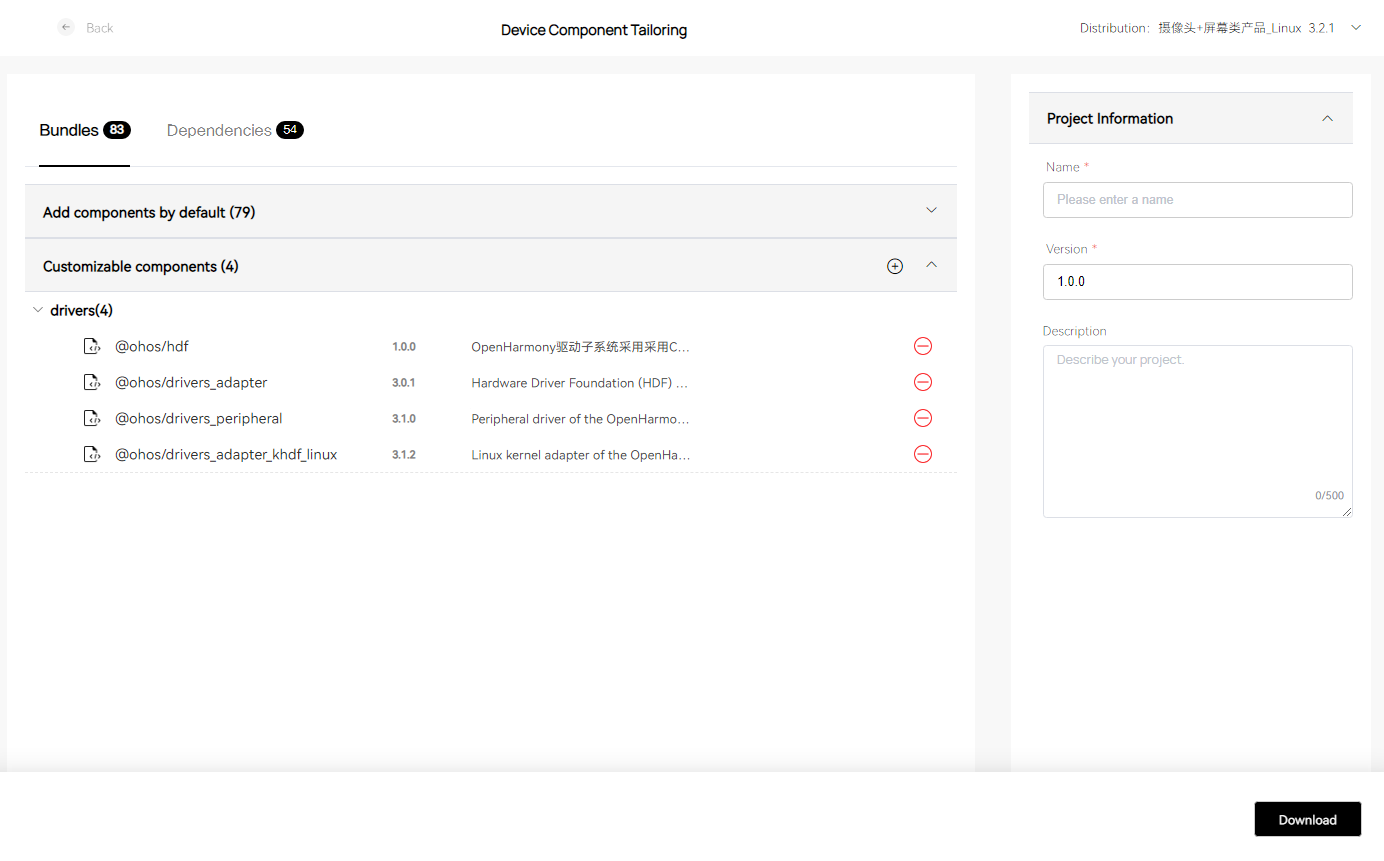Open the Distribution dropdown
Viewport: 1384px width, 861px height.
(1356, 28)
